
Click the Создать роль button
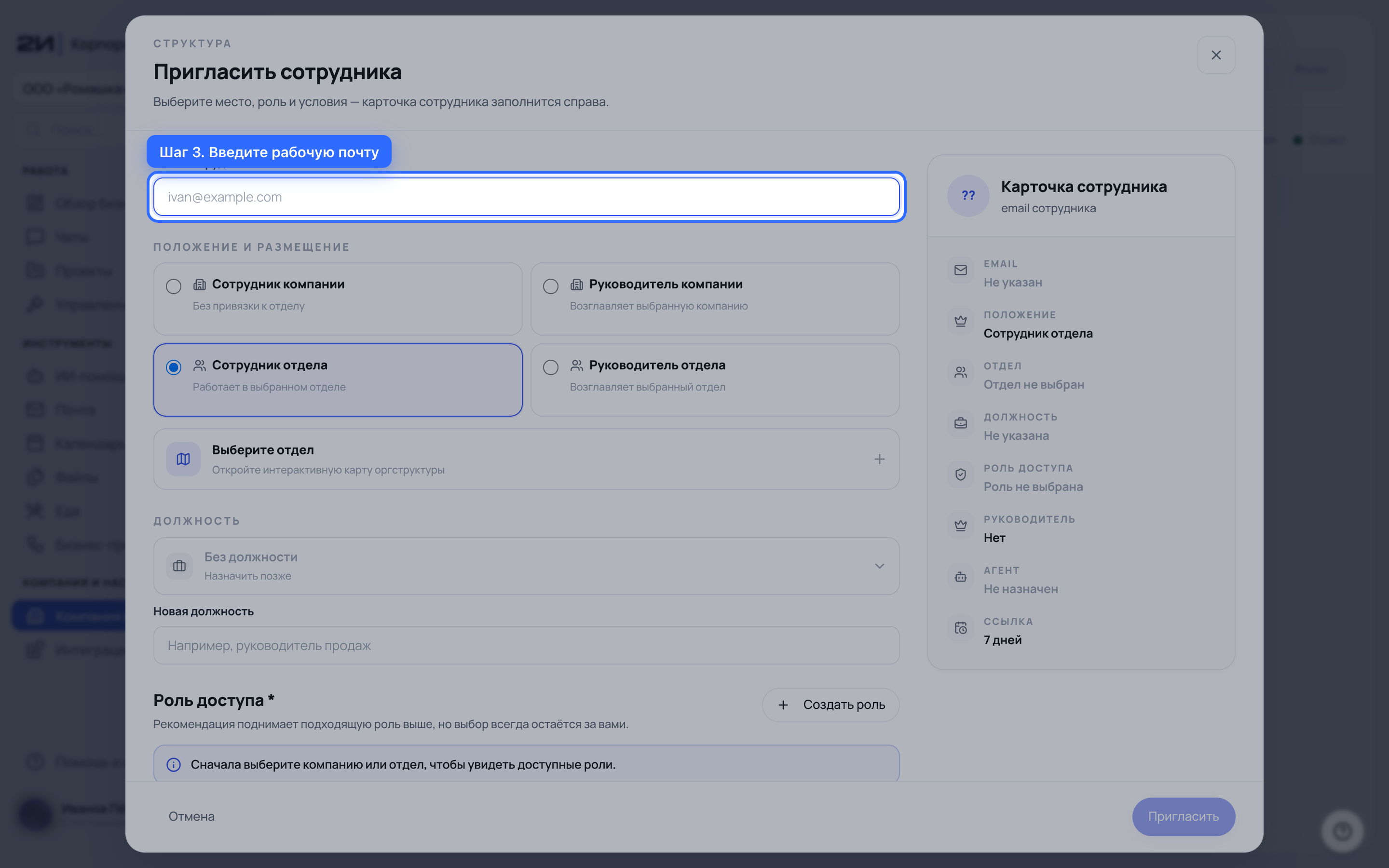click(x=831, y=705)
